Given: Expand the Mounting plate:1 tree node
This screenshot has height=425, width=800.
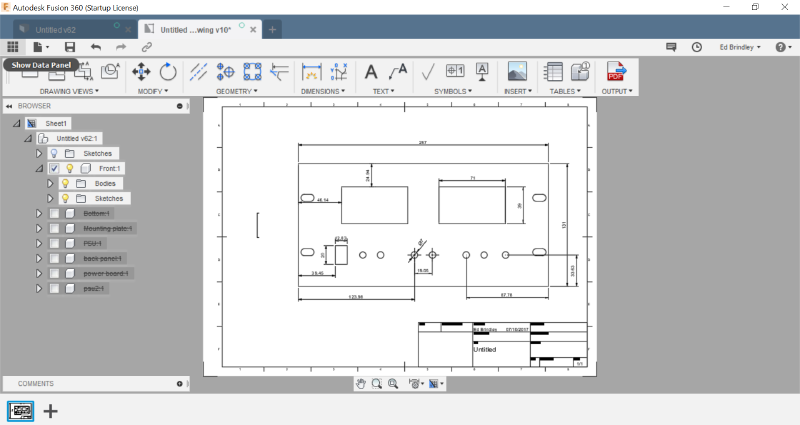Looking at the screenshot, I should point(40,228).
